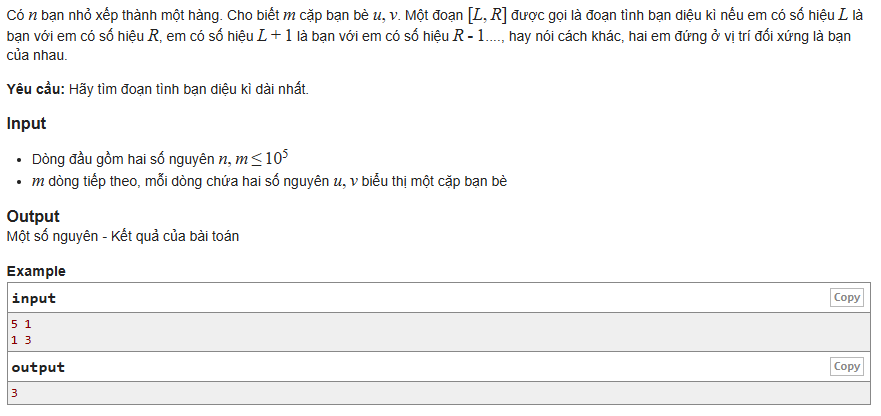Click the bold 'Yêu cầu:' label
Viewport: 881px width, 416px height.
pyautogui.click(x=36, y=89)
